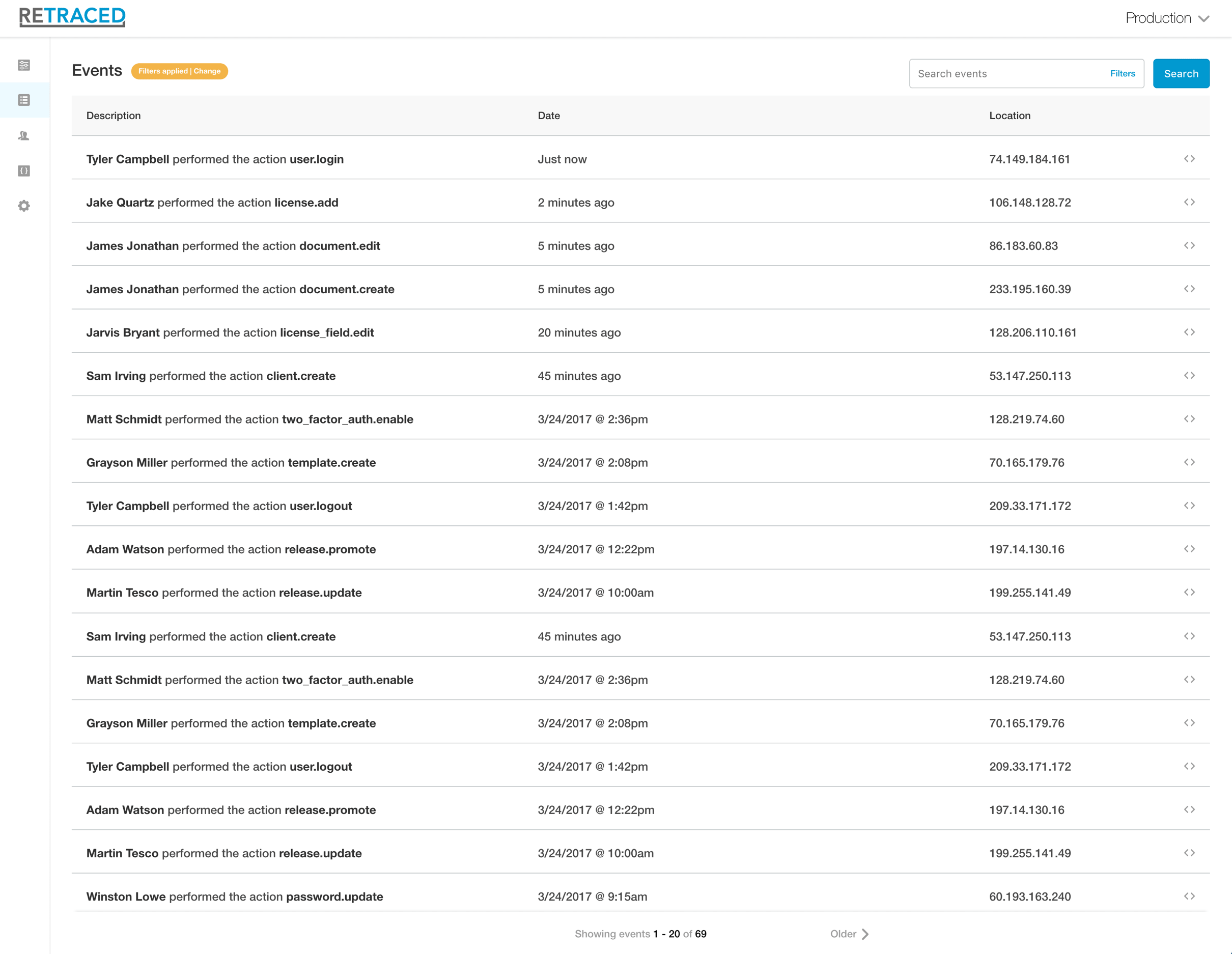This screenshot has height=954, width=1232.
Task: Click the Filters applied | Change badge
Action: click(179, 71)
